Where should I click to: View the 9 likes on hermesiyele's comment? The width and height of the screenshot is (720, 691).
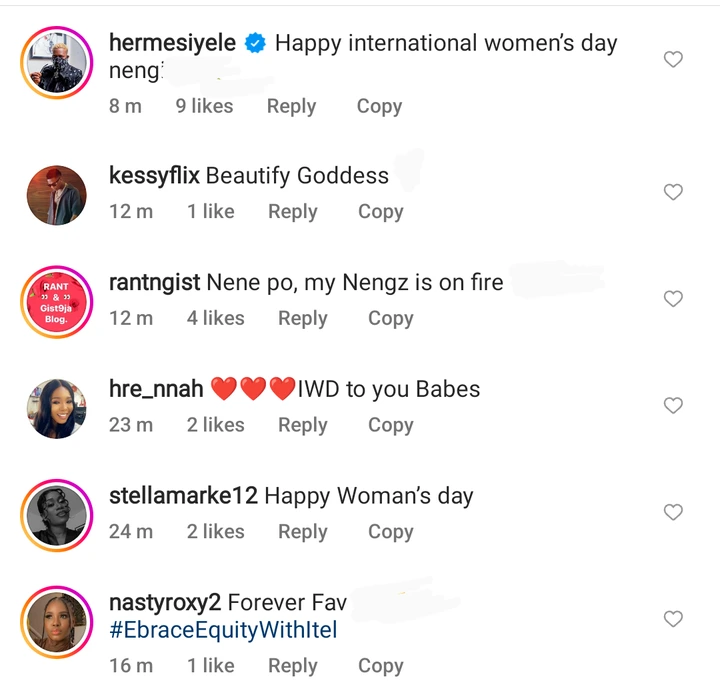click(x=204, y=106)
